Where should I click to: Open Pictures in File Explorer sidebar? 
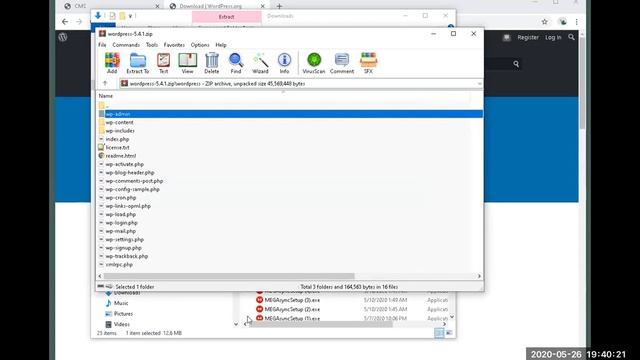coord(123,314)
